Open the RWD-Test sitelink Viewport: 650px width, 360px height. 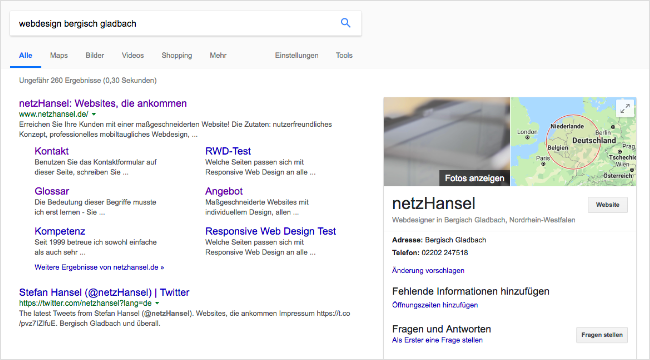pos(228,151)
